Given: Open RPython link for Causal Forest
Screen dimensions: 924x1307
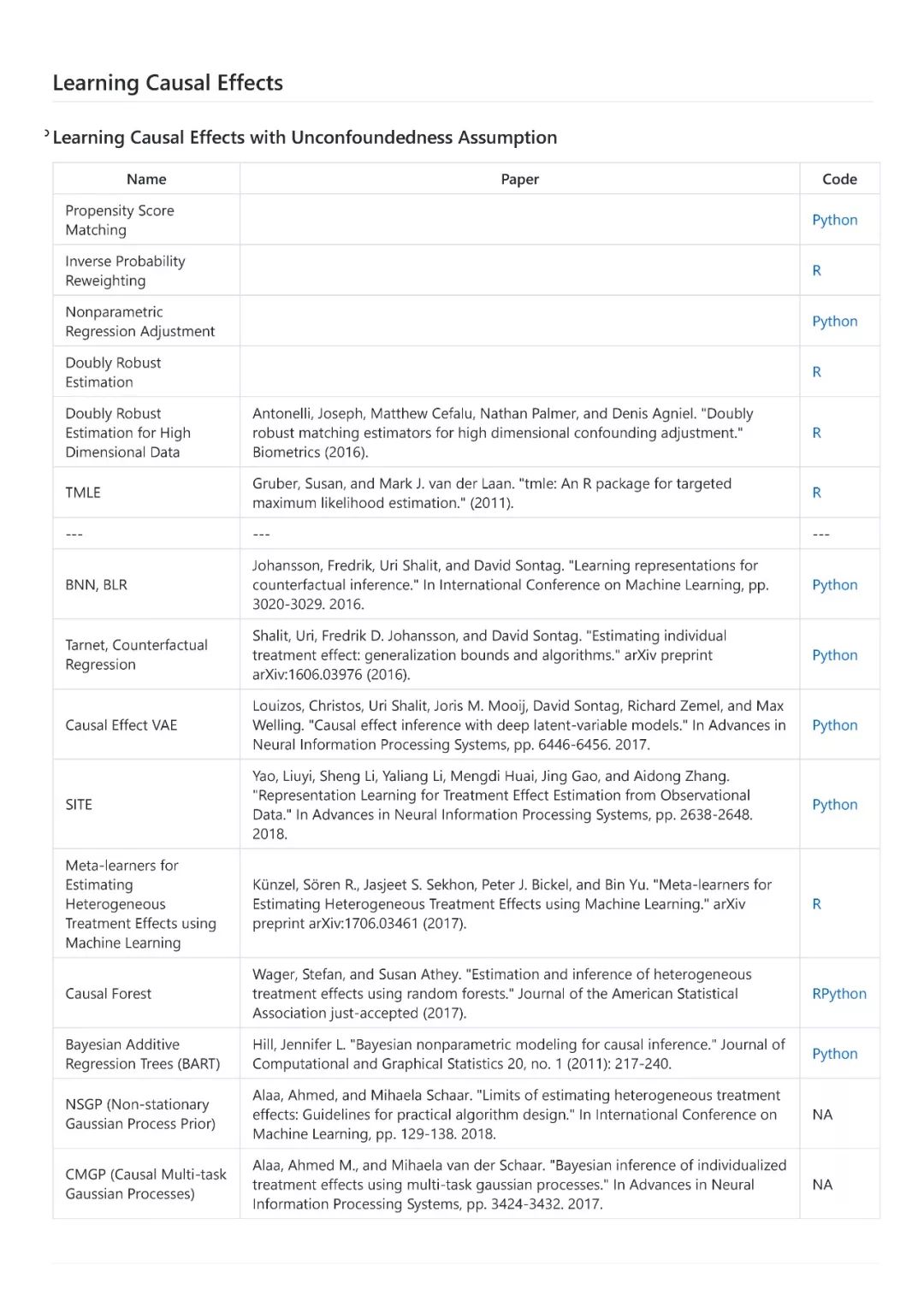Looking at the screenshot, I should [x=839, y=994].
